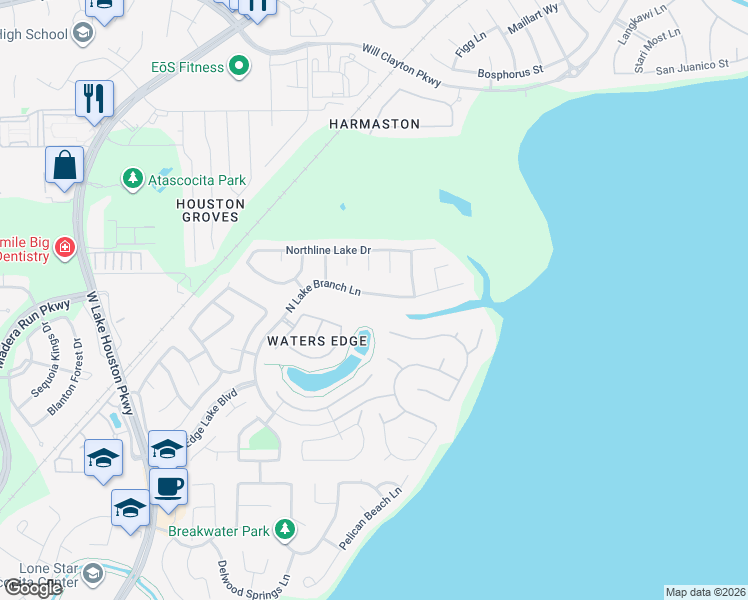Open the Breakwater Park tree marker
The width and height of the screenshot is (748, 600).
click(285, 529)
